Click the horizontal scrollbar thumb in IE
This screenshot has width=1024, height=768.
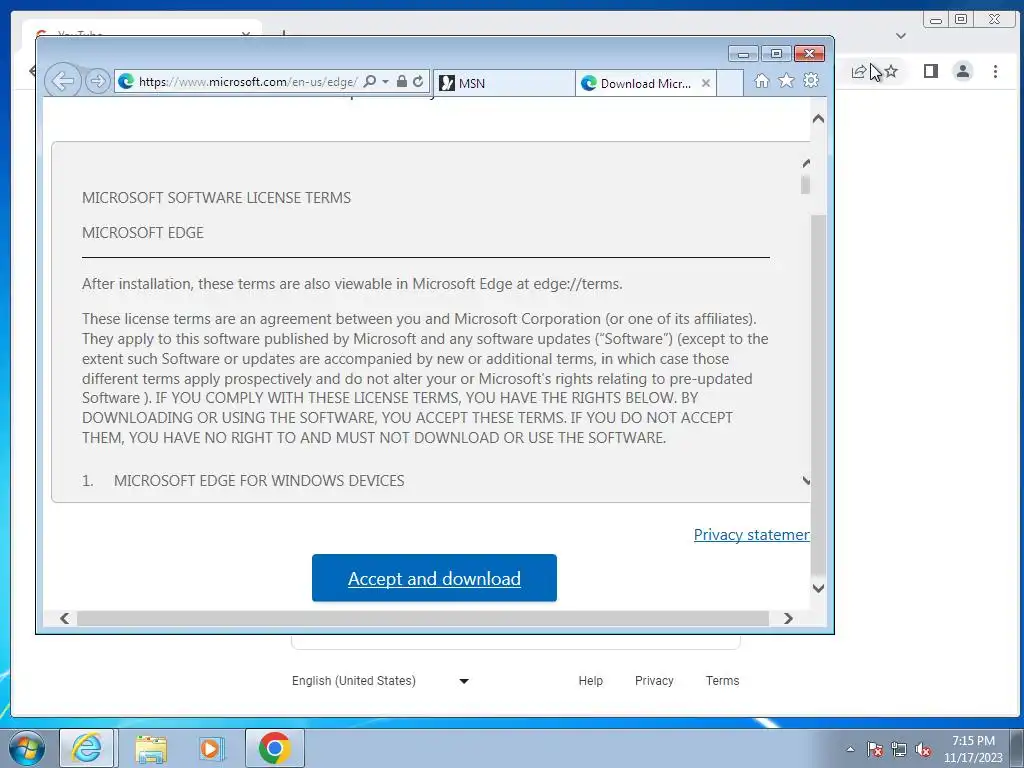[x=423, y=618]
